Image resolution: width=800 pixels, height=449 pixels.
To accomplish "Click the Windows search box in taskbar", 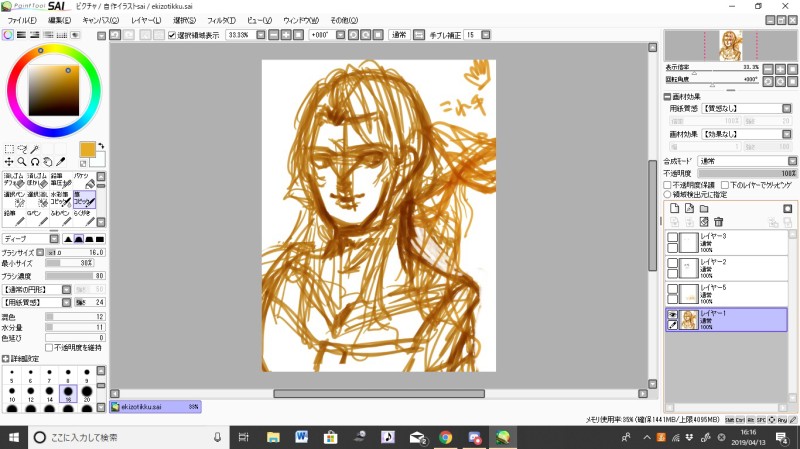I will (128, 437).
